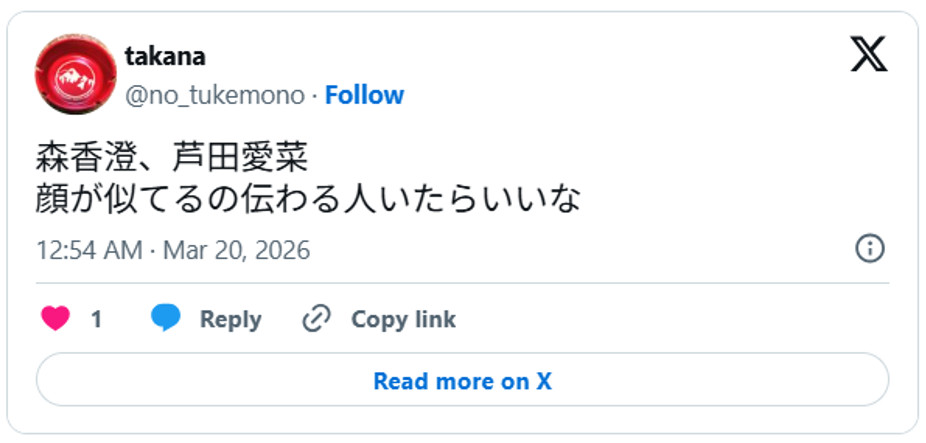Click the tweet line starting with 顔が似てる
The image size is (926, 443).
pyautogui.click(x=309, y=199)
